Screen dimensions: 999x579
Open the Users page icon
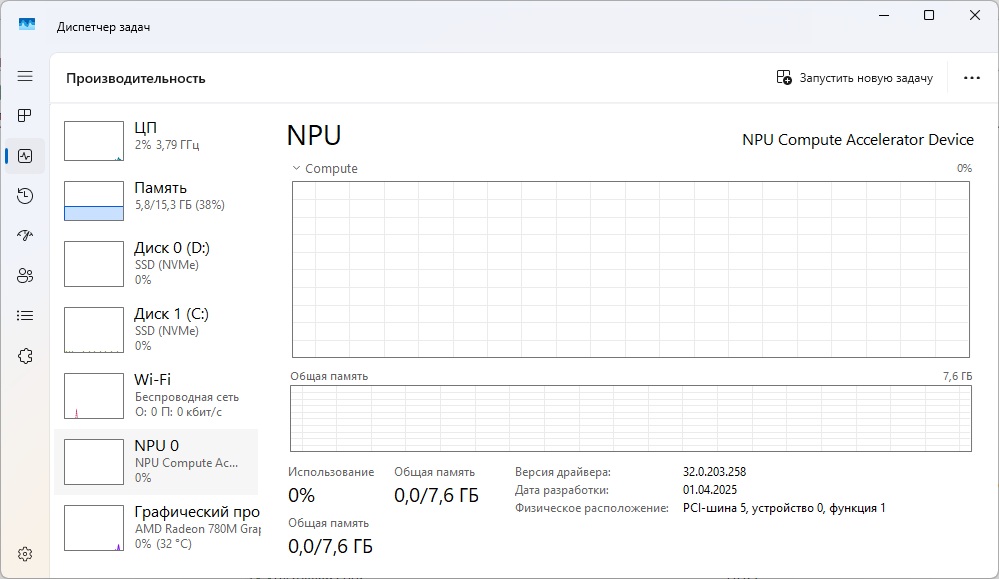point(25,276)
